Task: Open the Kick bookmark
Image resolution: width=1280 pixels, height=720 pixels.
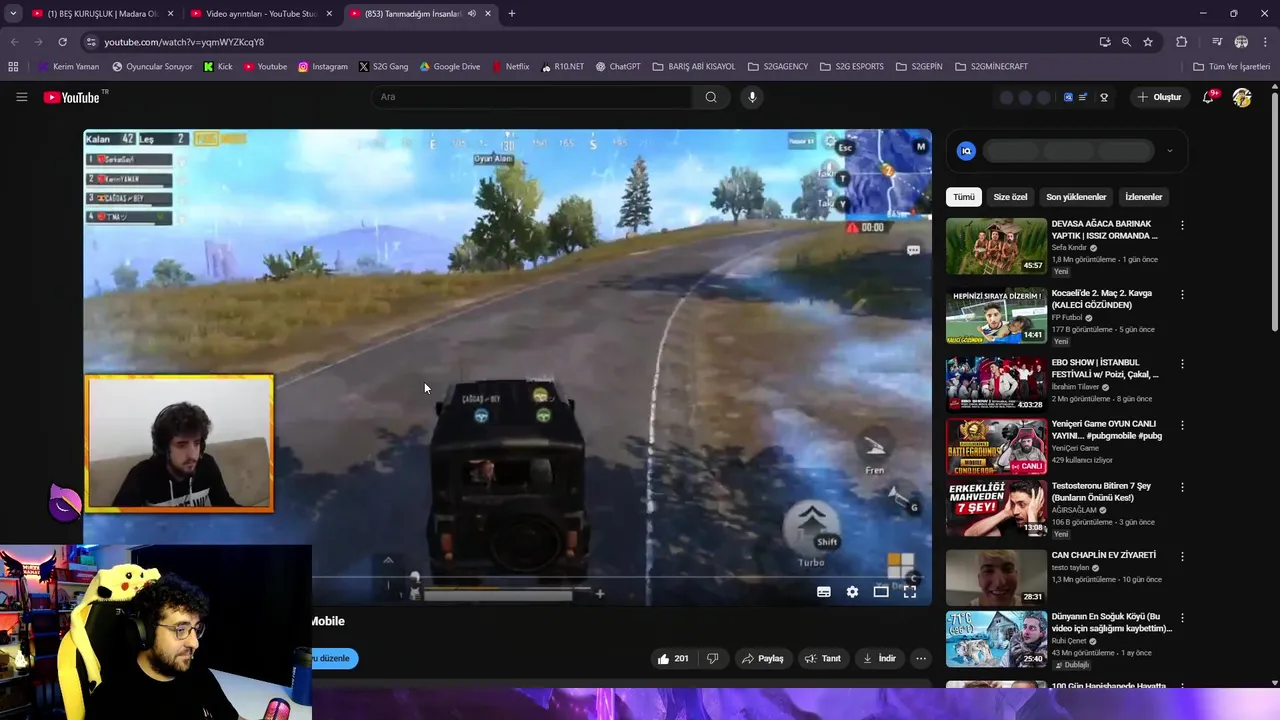Action: point(218,66)
